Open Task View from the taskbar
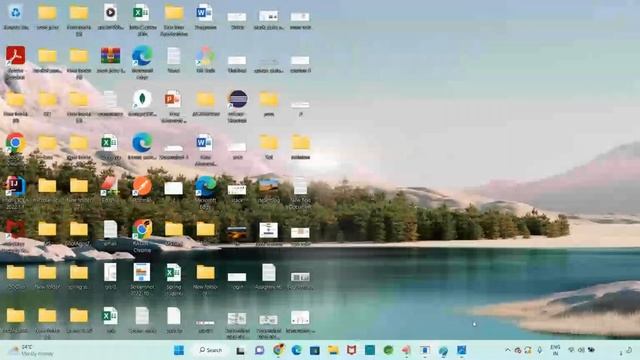 (240, 350)
